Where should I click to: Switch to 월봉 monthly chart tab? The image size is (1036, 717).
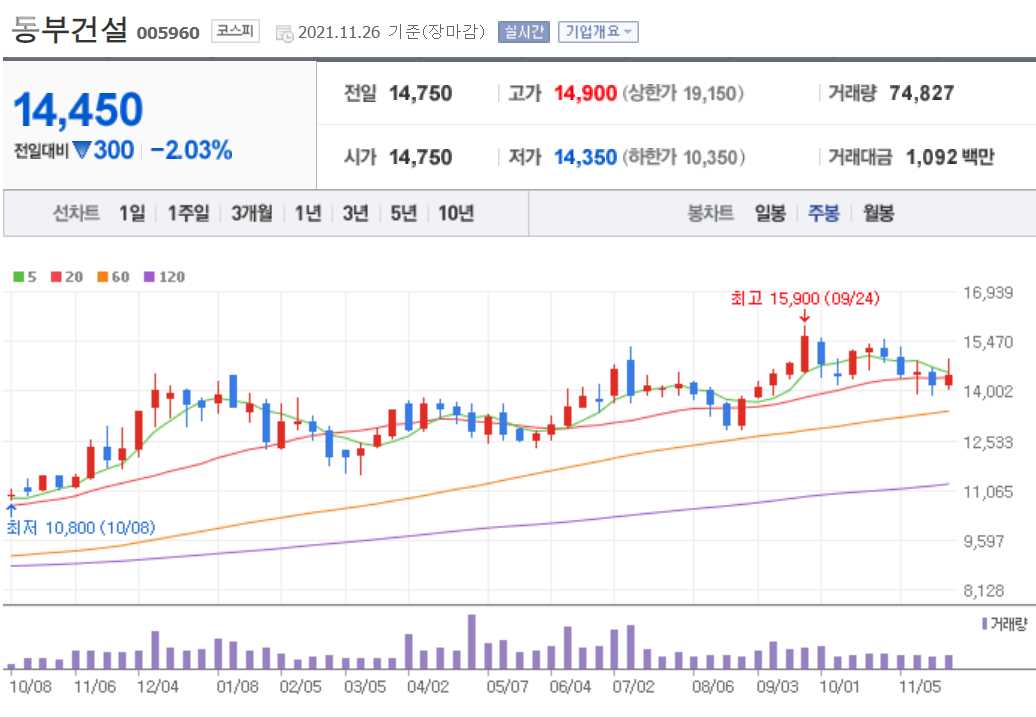(x=876, y=213)
